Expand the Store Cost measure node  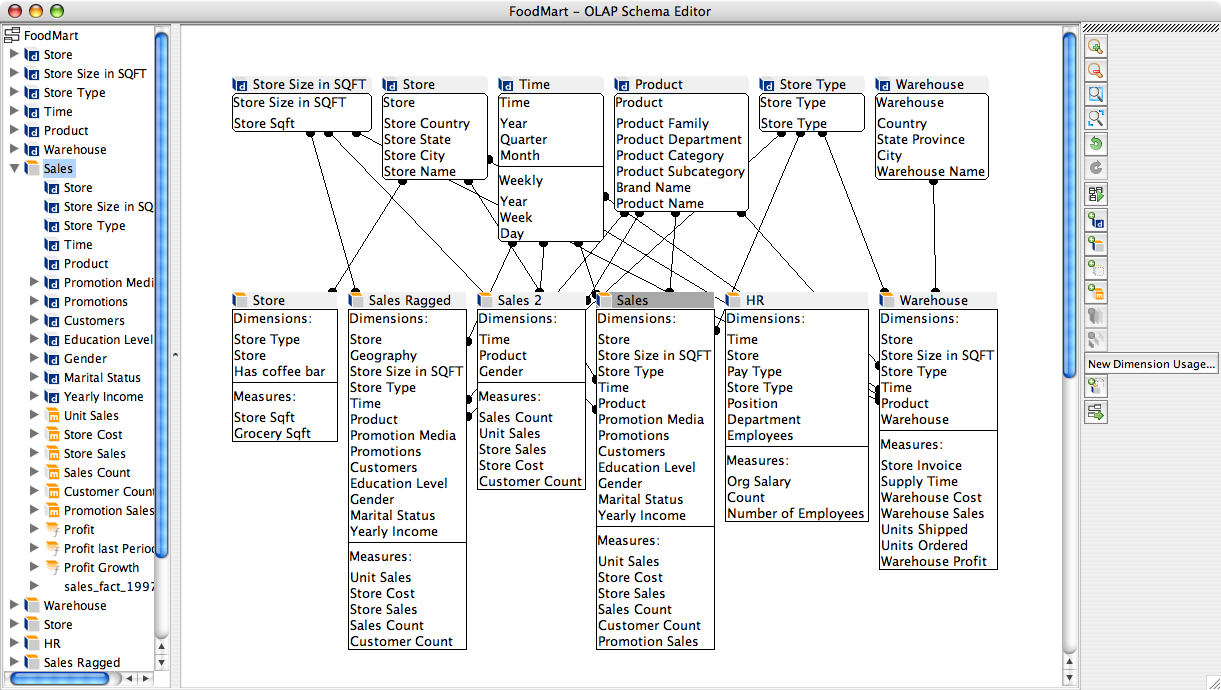(x=34, y=435)
